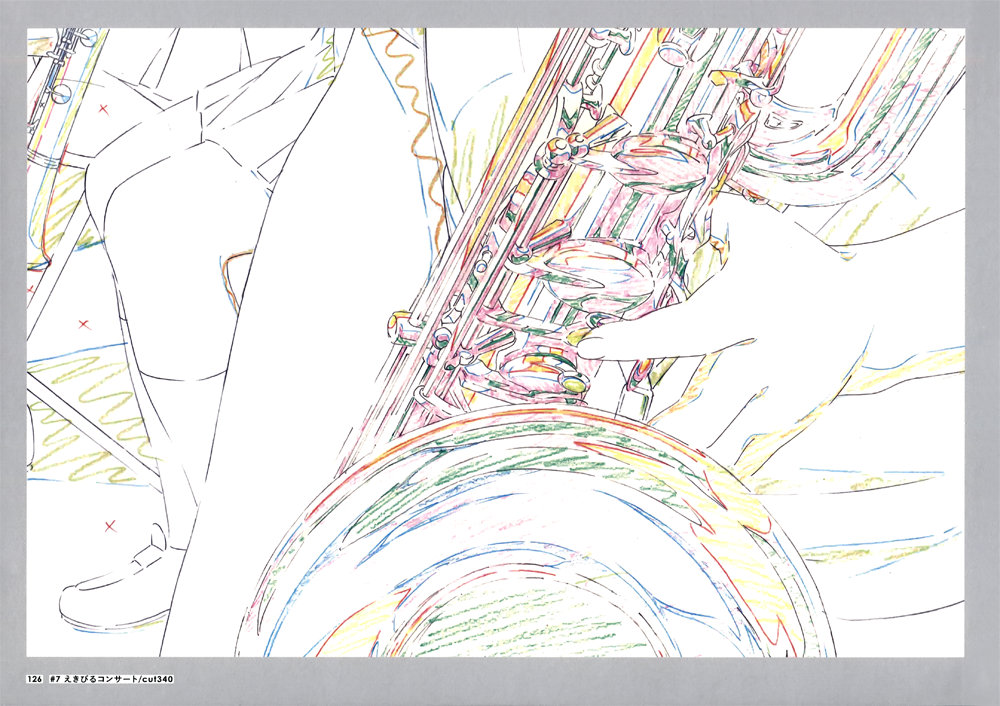The image size is (1000, 706).
Task: Click the topmost red X mark
Action: coord(103,108)
